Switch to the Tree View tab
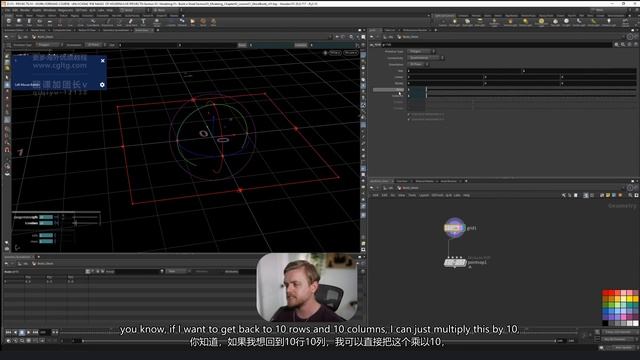The height and width of the screenshot is (360, 640). pyautogui.click(x=402, y=181)
